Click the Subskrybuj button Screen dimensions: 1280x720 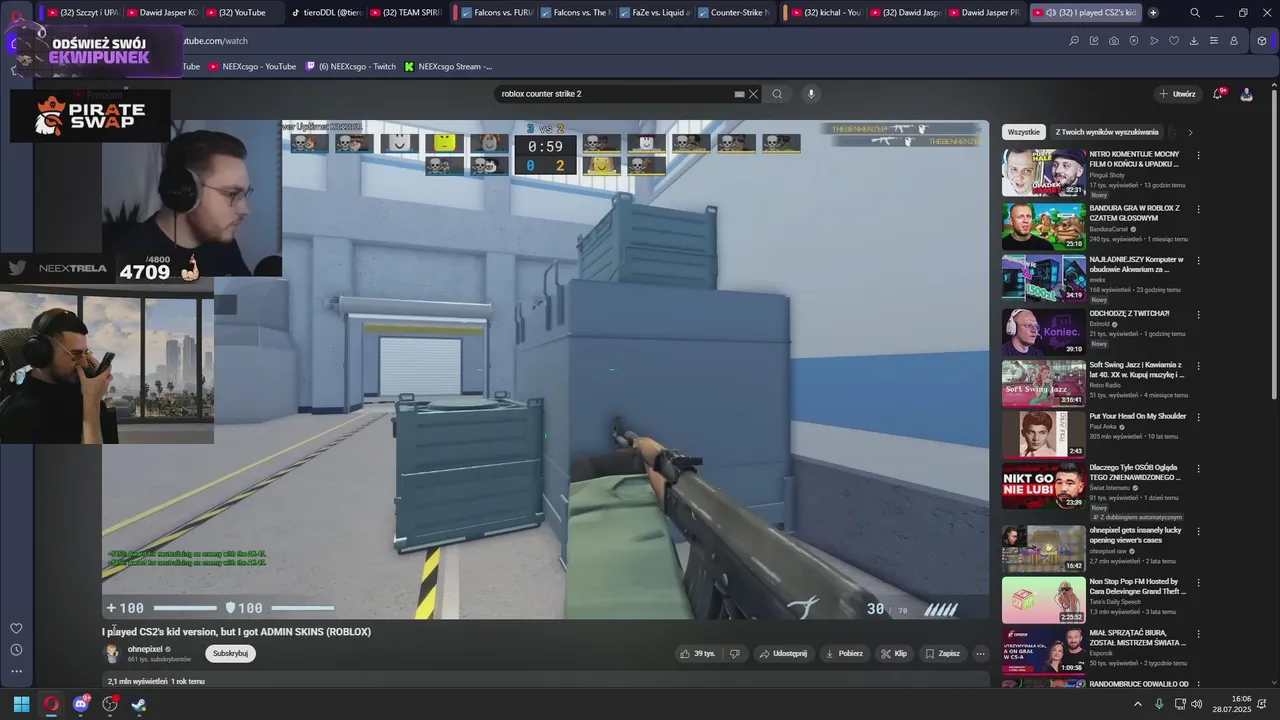tap(230, 654)
